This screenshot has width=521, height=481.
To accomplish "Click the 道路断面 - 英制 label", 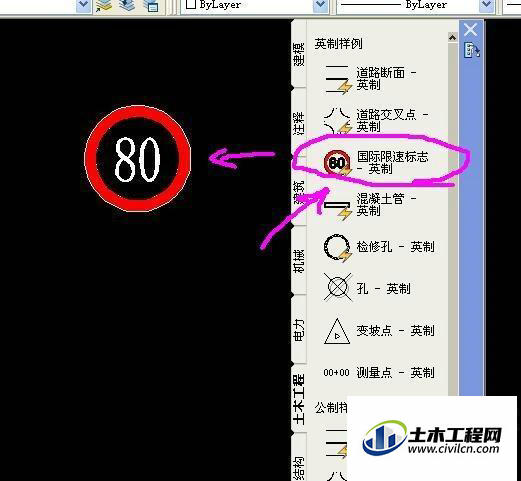I will [x=387, y=79].
